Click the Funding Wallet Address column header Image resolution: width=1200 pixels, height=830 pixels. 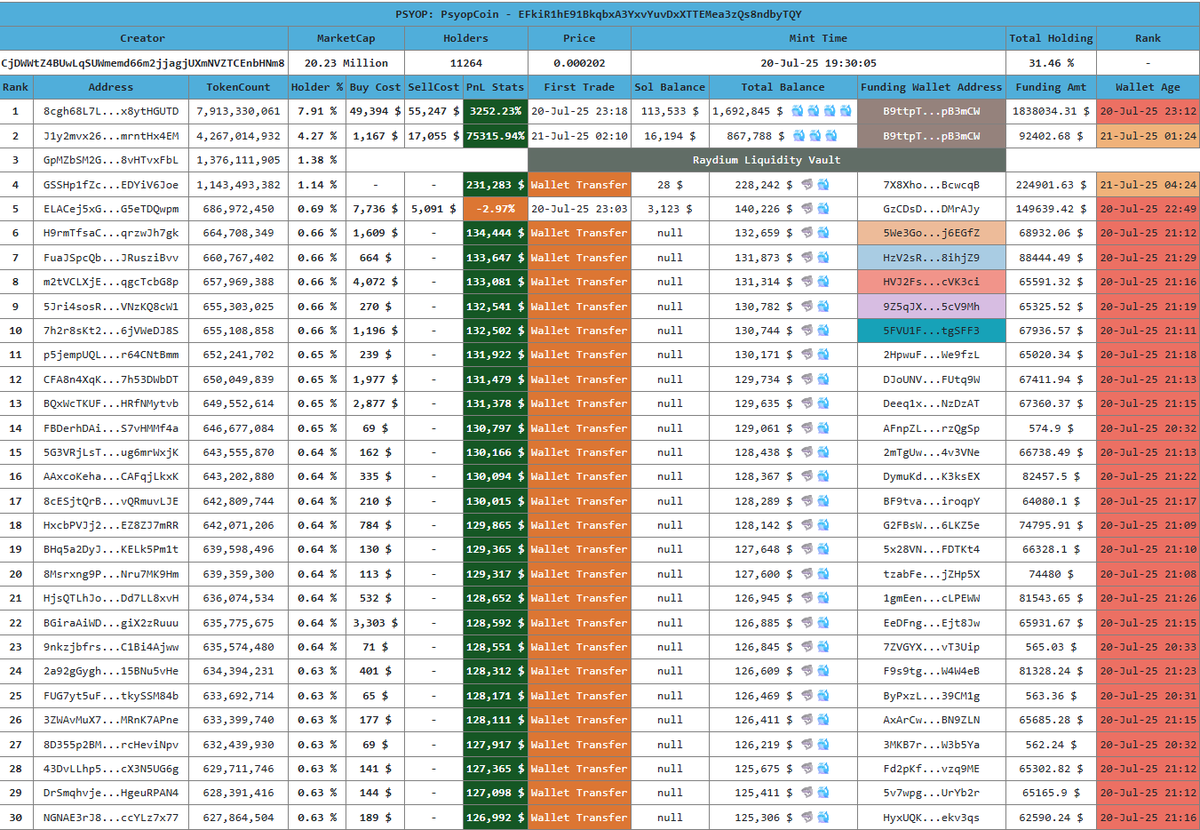931,87
